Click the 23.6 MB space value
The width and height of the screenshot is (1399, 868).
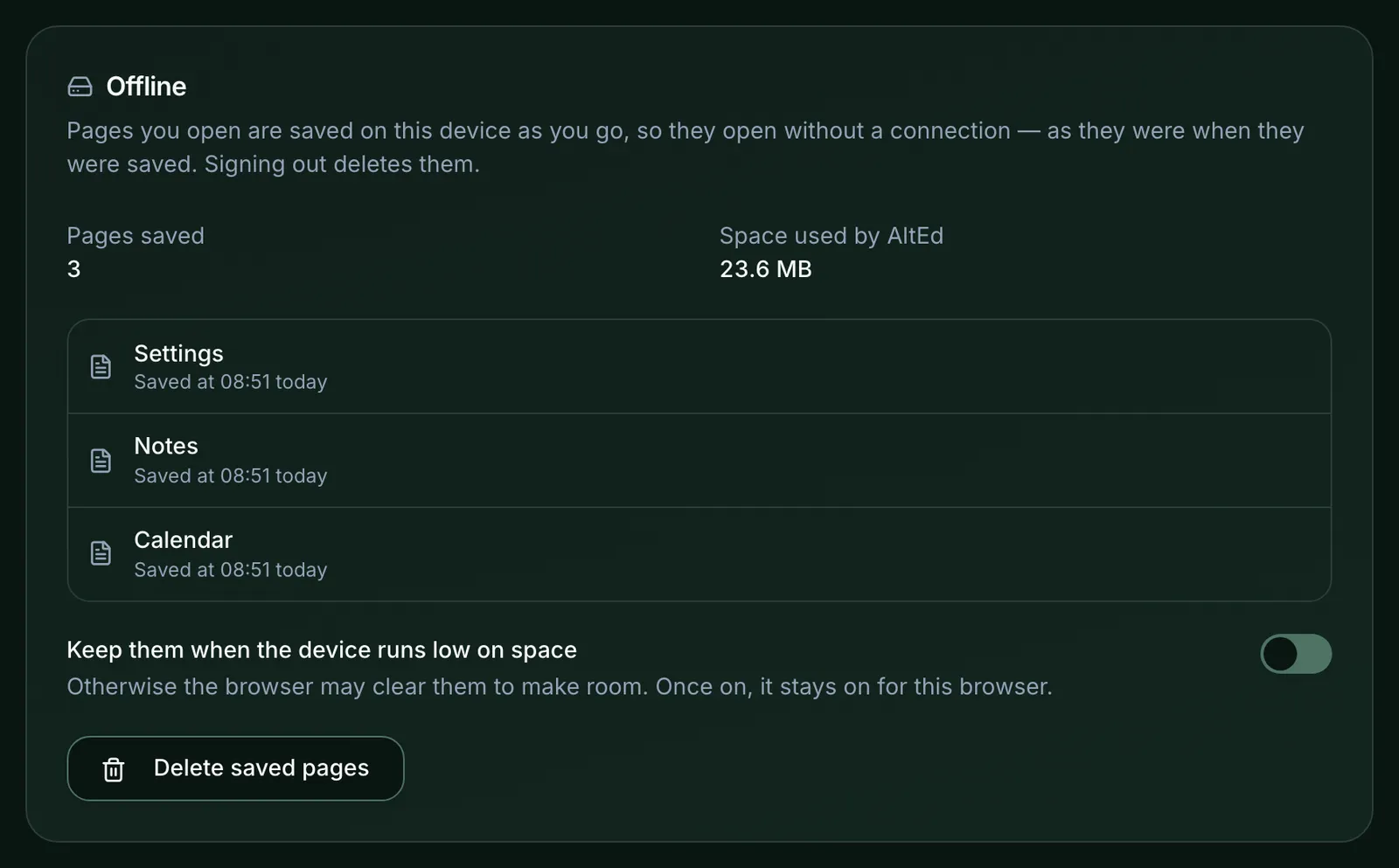pos(766,269)
